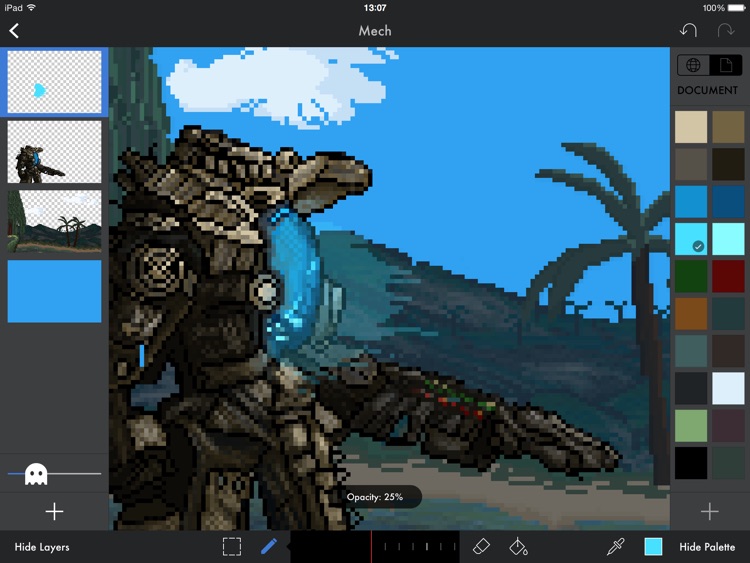Pick the dark red palette color
This screenshot has width=750, height=563.
tap(728, 276)
